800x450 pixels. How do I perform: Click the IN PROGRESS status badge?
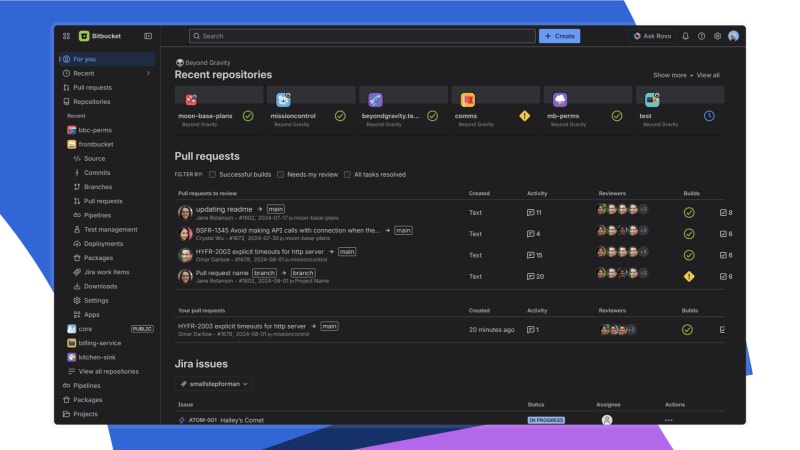546,420
